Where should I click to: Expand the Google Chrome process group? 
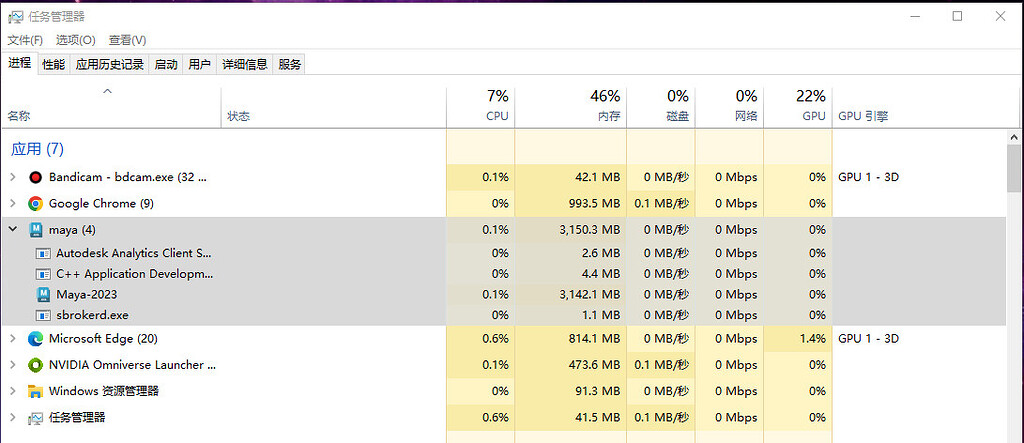point(12,203)
